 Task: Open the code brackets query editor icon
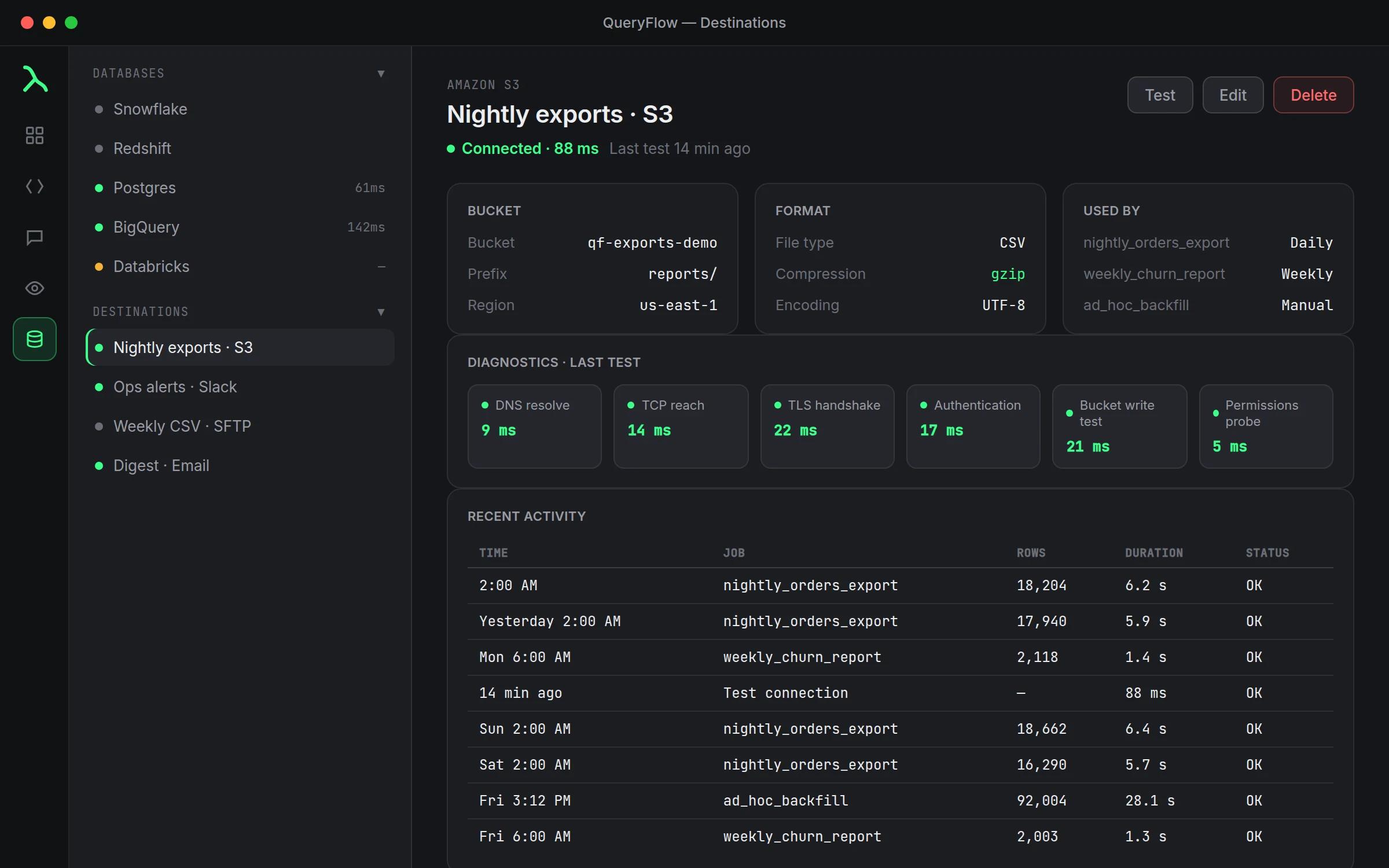(x=35, y=186)
